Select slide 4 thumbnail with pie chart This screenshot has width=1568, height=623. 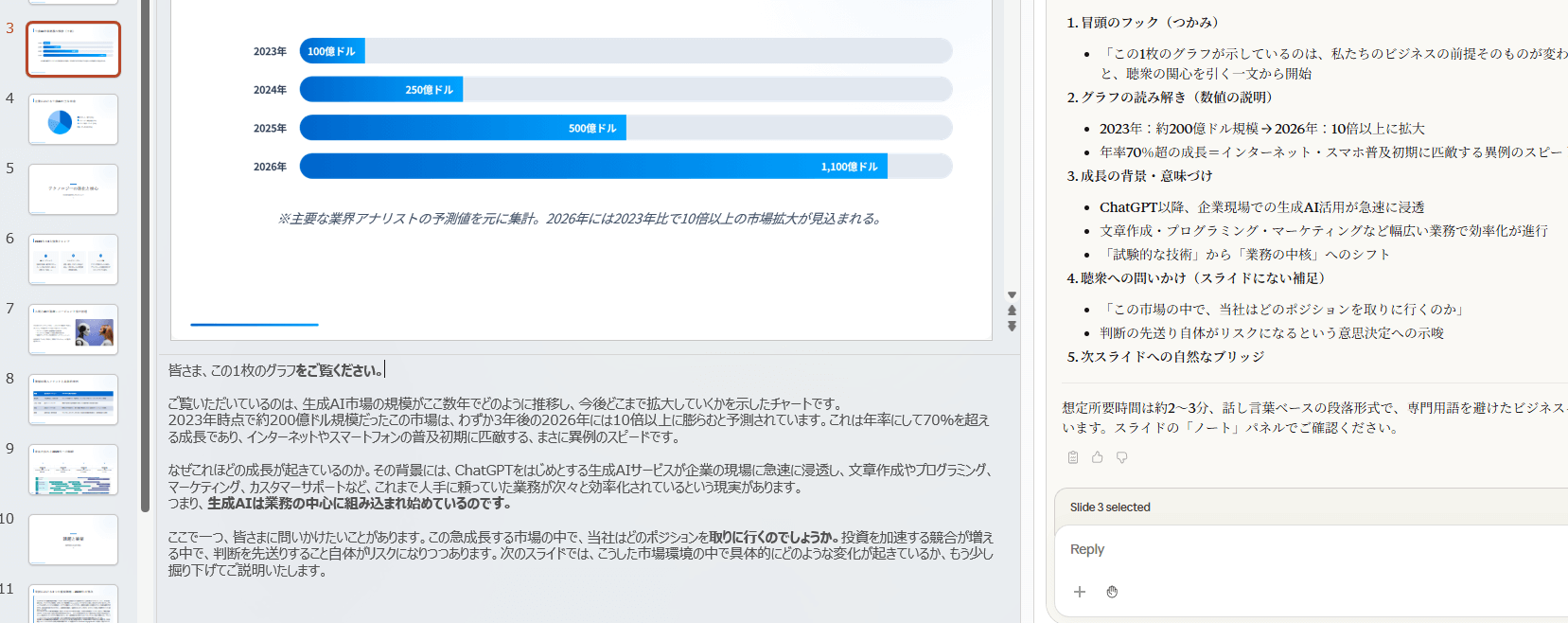point(73,119)
